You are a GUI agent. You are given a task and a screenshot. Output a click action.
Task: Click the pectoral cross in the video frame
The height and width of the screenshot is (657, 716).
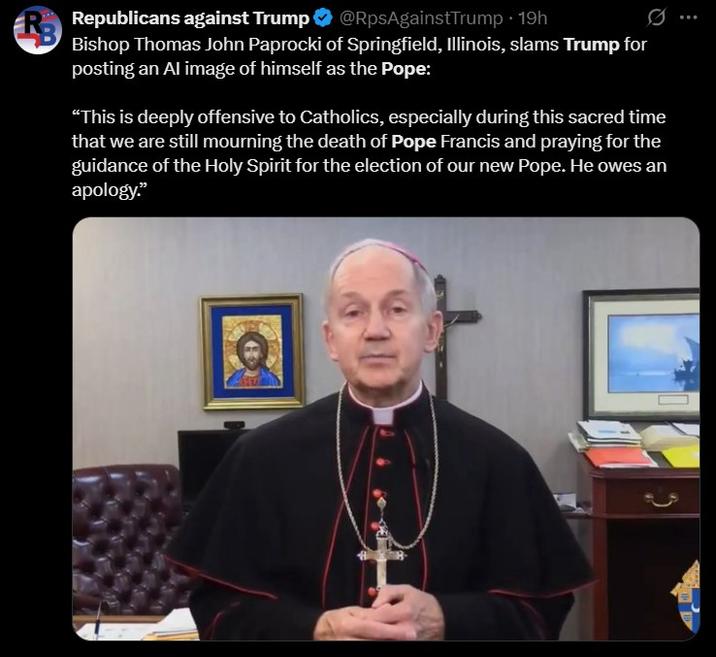coord(382,557)
